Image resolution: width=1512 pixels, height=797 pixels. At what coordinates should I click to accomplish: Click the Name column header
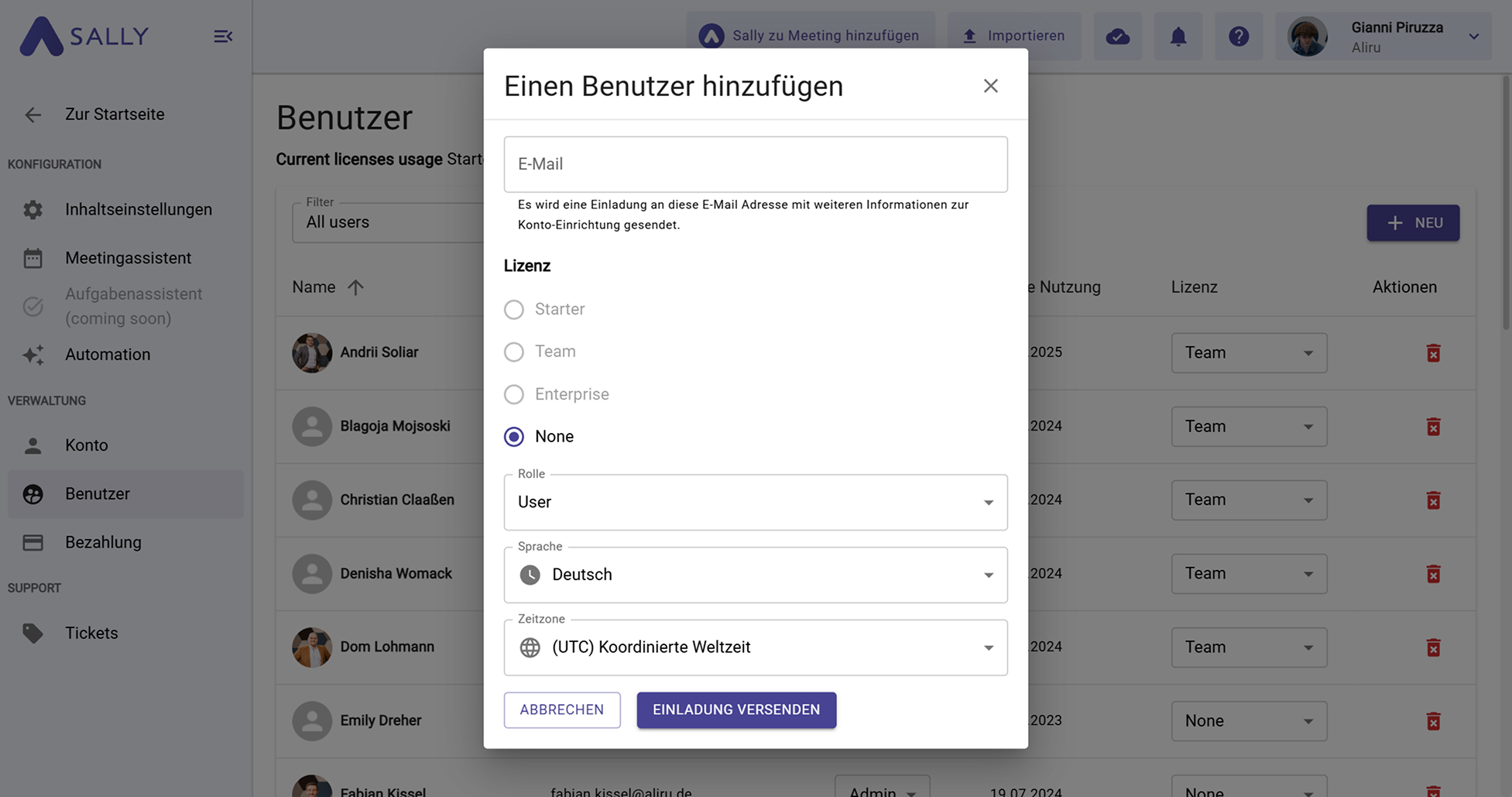(314, 287)
